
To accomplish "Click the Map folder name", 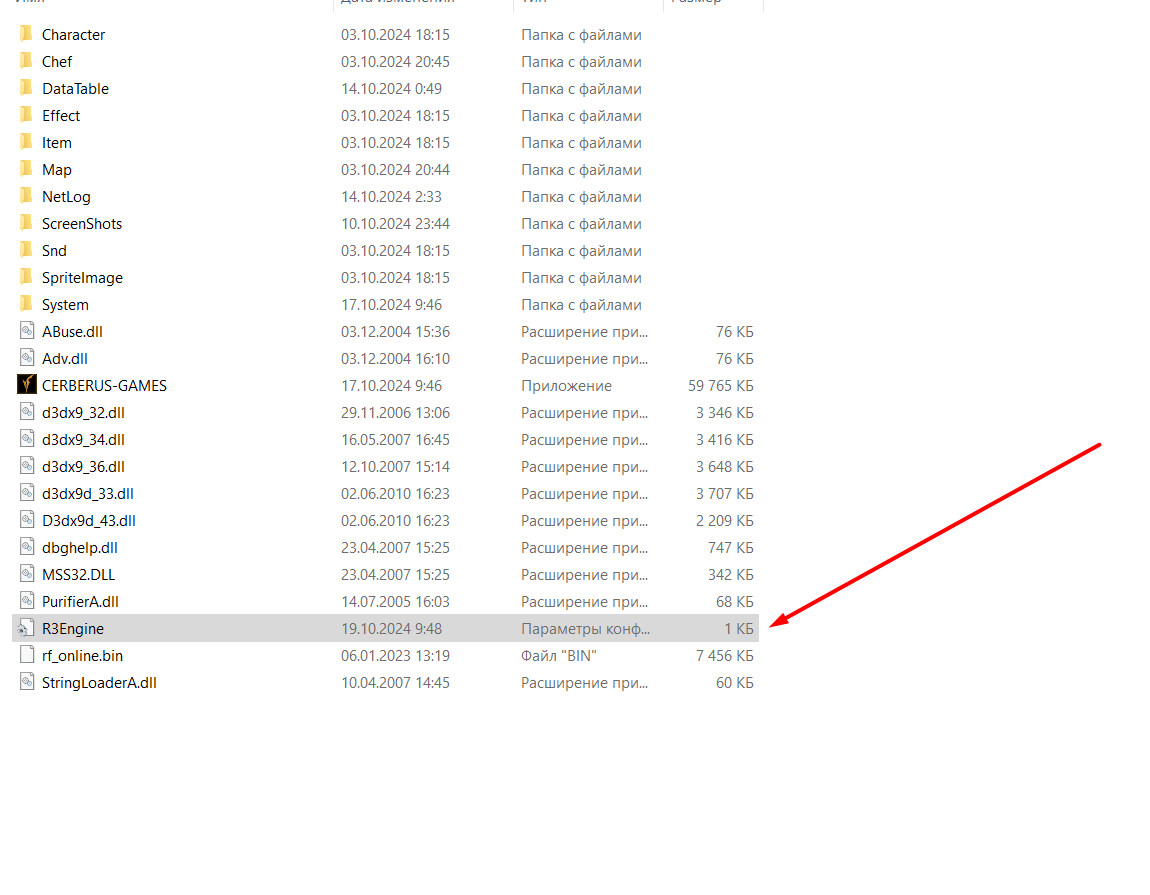I will 57,169.
